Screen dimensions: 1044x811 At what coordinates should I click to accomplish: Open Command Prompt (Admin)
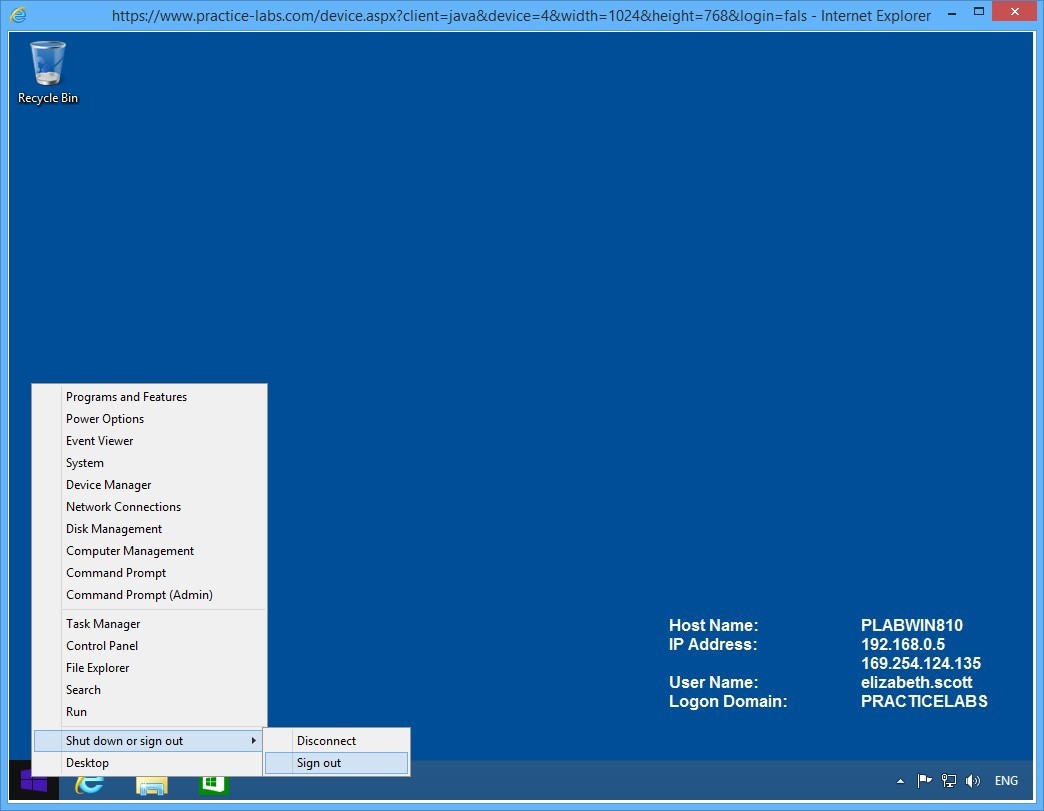[140, 594]
